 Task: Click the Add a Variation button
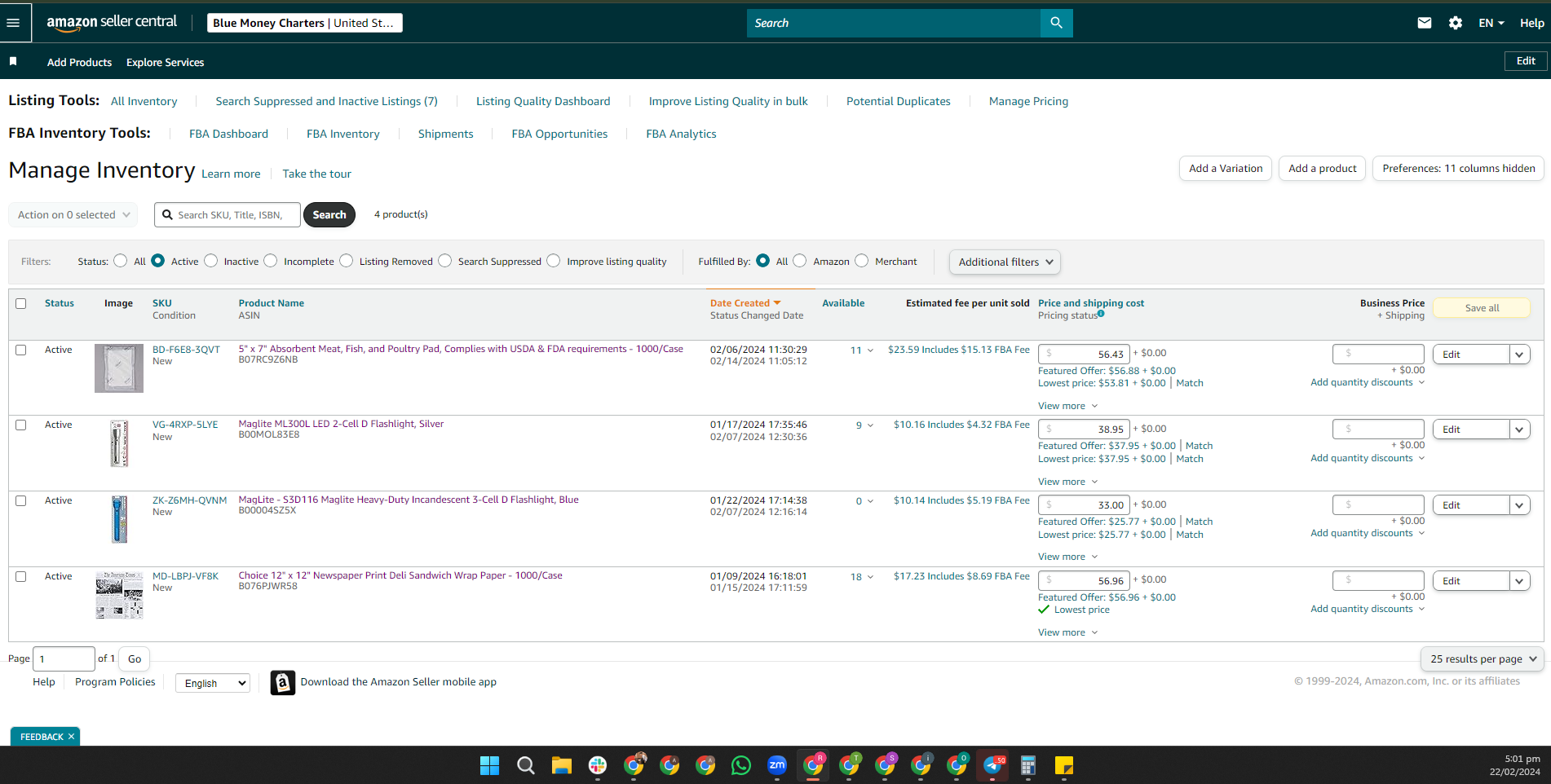pos(1226,169)
